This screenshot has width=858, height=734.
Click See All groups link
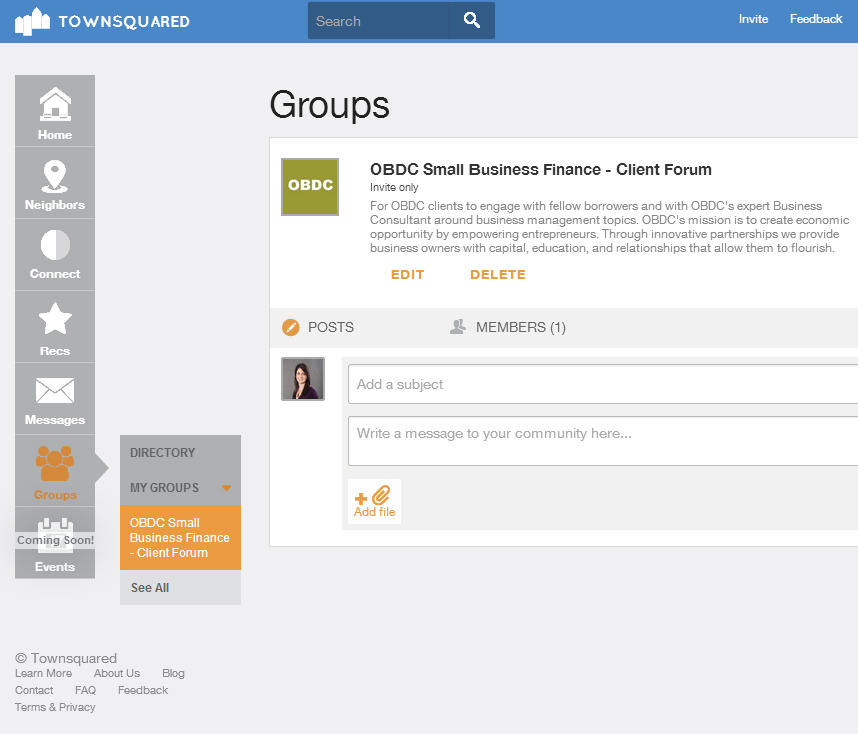[x=150, y=588]
